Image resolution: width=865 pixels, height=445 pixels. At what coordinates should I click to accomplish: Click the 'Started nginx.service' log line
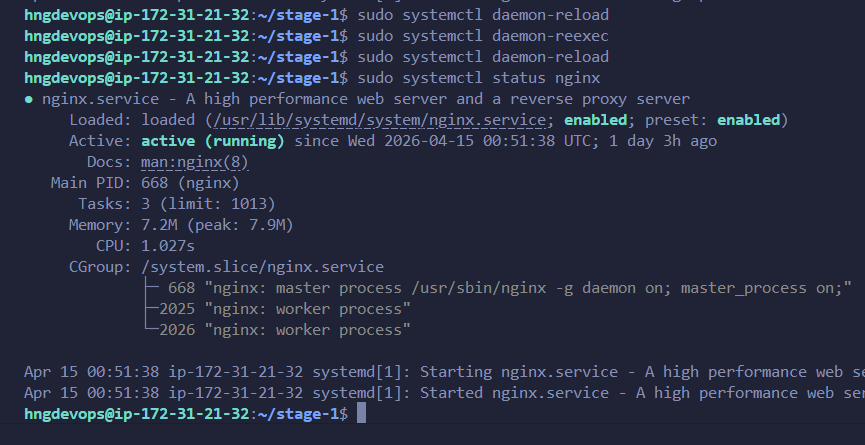pyautogui.click(x=445, y=393)
